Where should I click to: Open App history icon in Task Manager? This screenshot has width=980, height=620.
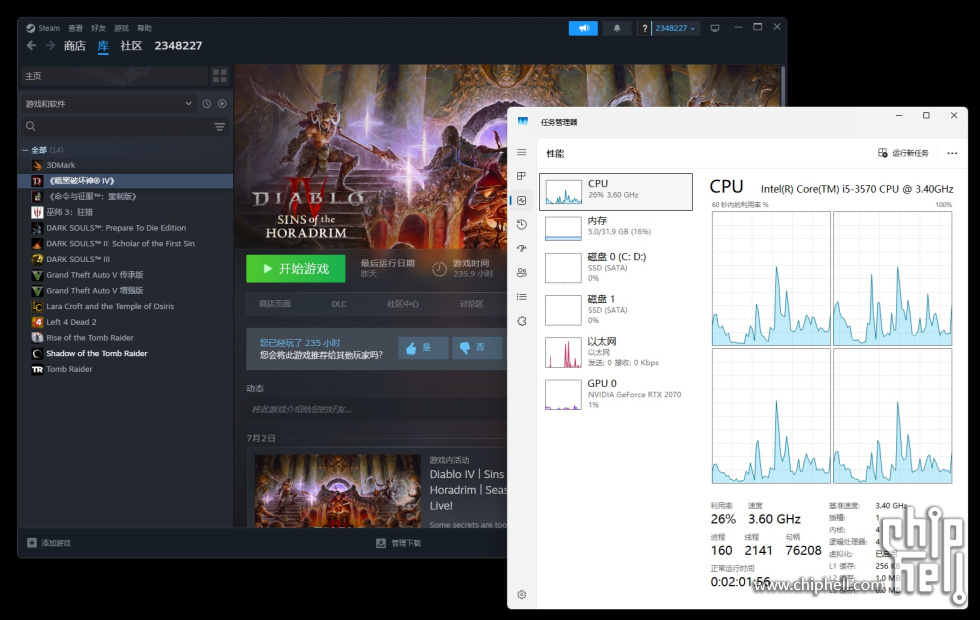[x=522, y=224]
